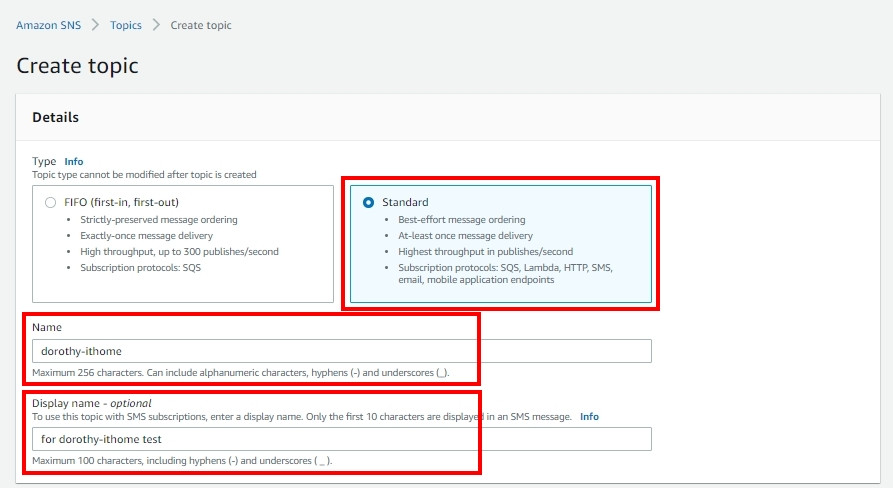893x488 pixels.
Task: Click 'Exactly-once message delivery' text
Action: tap(146, 236)
